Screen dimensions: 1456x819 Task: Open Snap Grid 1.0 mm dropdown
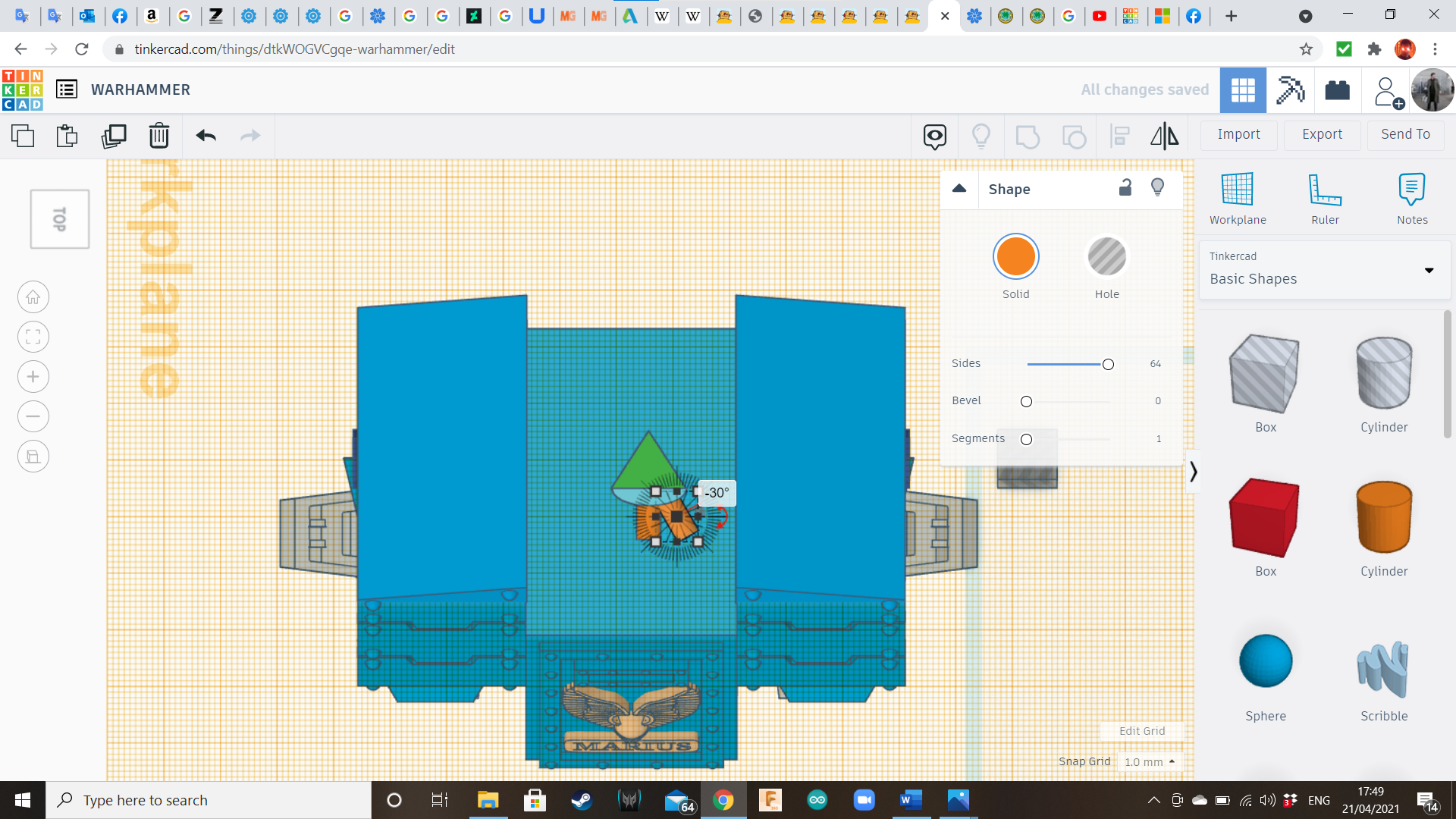pyautogui.click(x=1150, y=761)
